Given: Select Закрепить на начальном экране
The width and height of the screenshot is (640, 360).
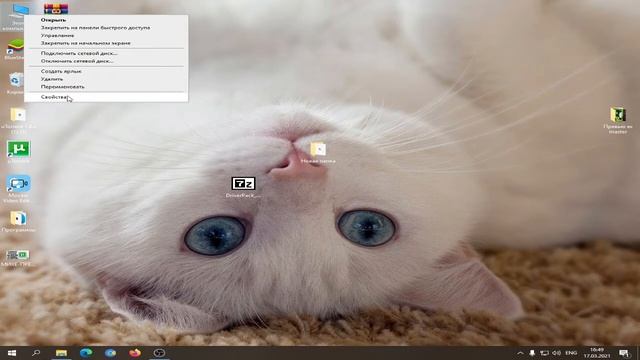Looking at the screenshot, I should [85, 43].
